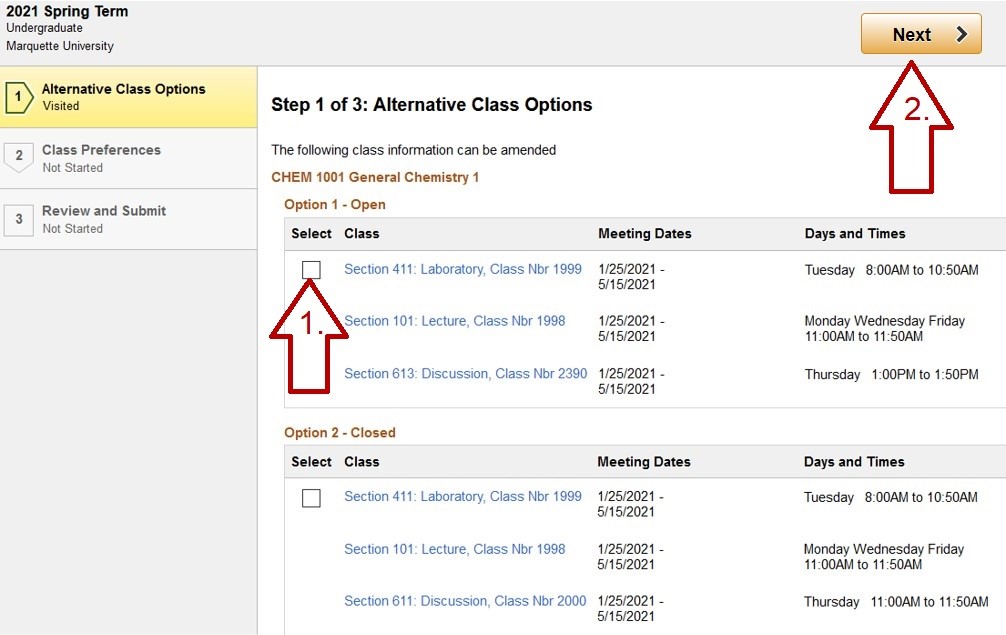Go to Class Preferences step

[x=101, y=158]
